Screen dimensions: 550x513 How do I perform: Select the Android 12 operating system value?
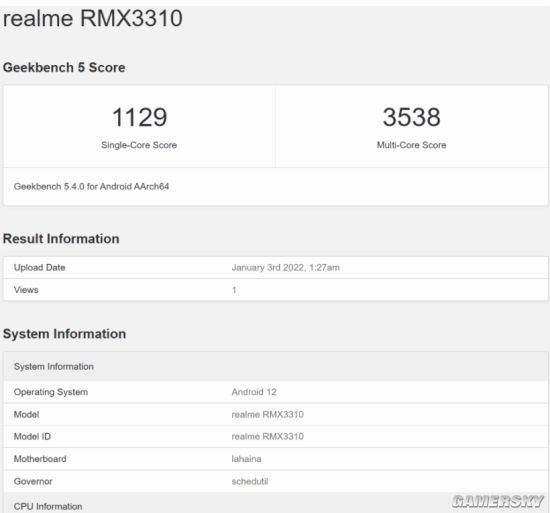pyautogui.click(x=254, y=392)
